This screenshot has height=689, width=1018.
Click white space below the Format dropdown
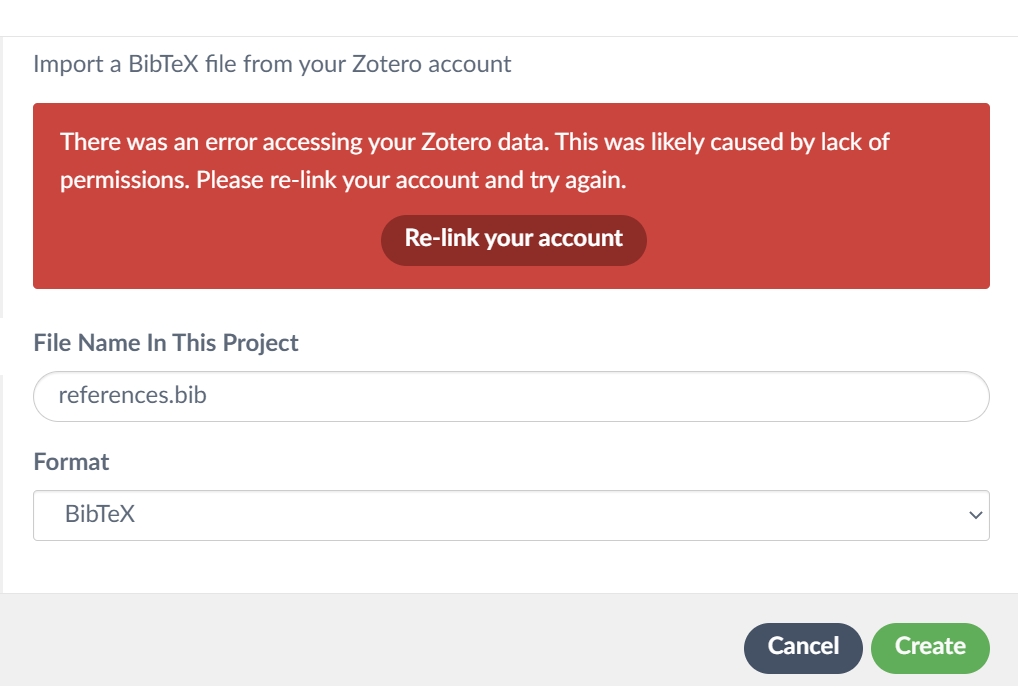[500, 568]
